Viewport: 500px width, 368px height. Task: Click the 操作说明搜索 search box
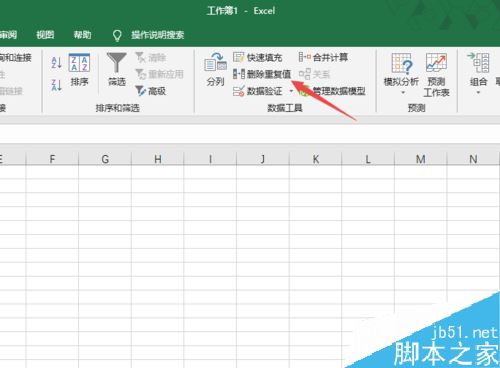point(157,35)
